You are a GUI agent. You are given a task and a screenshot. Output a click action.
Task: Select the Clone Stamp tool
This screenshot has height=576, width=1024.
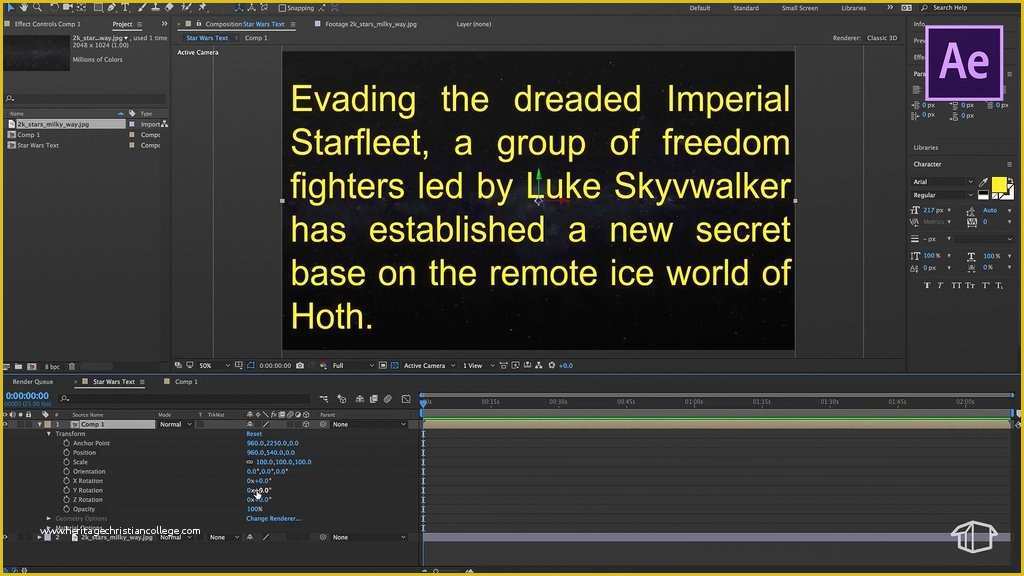point(155,7)
